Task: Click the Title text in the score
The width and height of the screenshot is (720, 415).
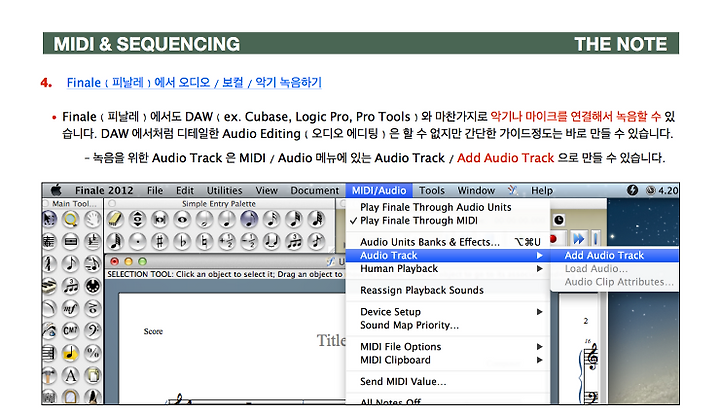Action: click(331, 340)
